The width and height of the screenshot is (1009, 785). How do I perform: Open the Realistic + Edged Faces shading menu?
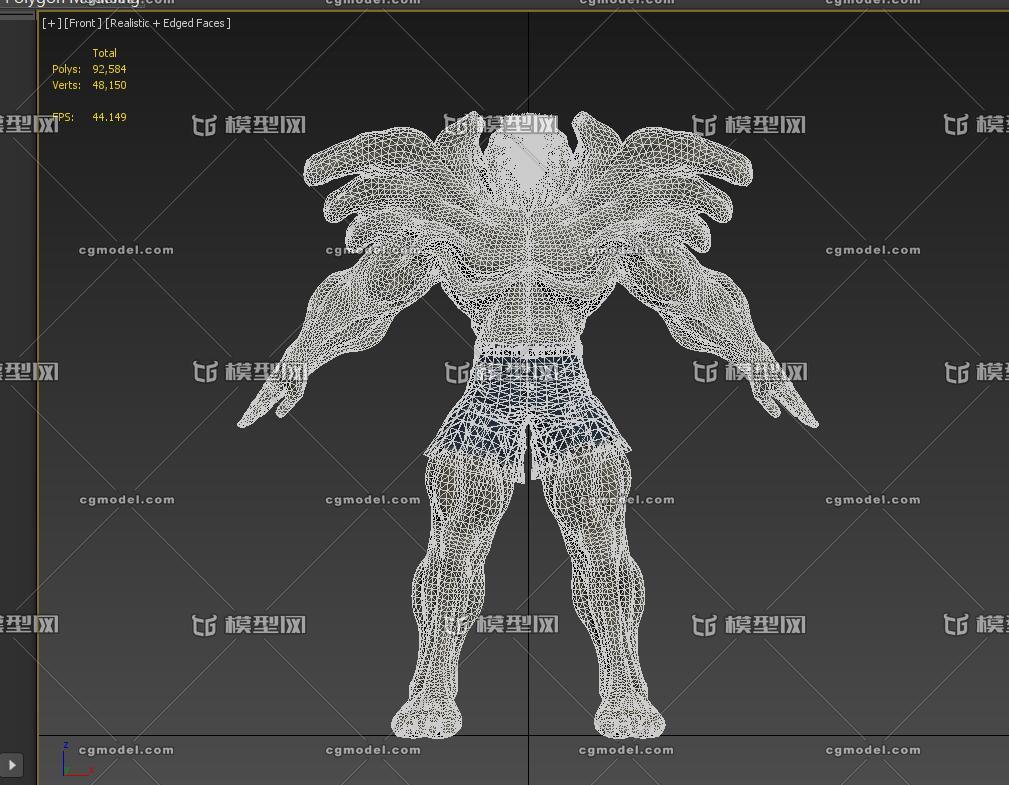168,23
